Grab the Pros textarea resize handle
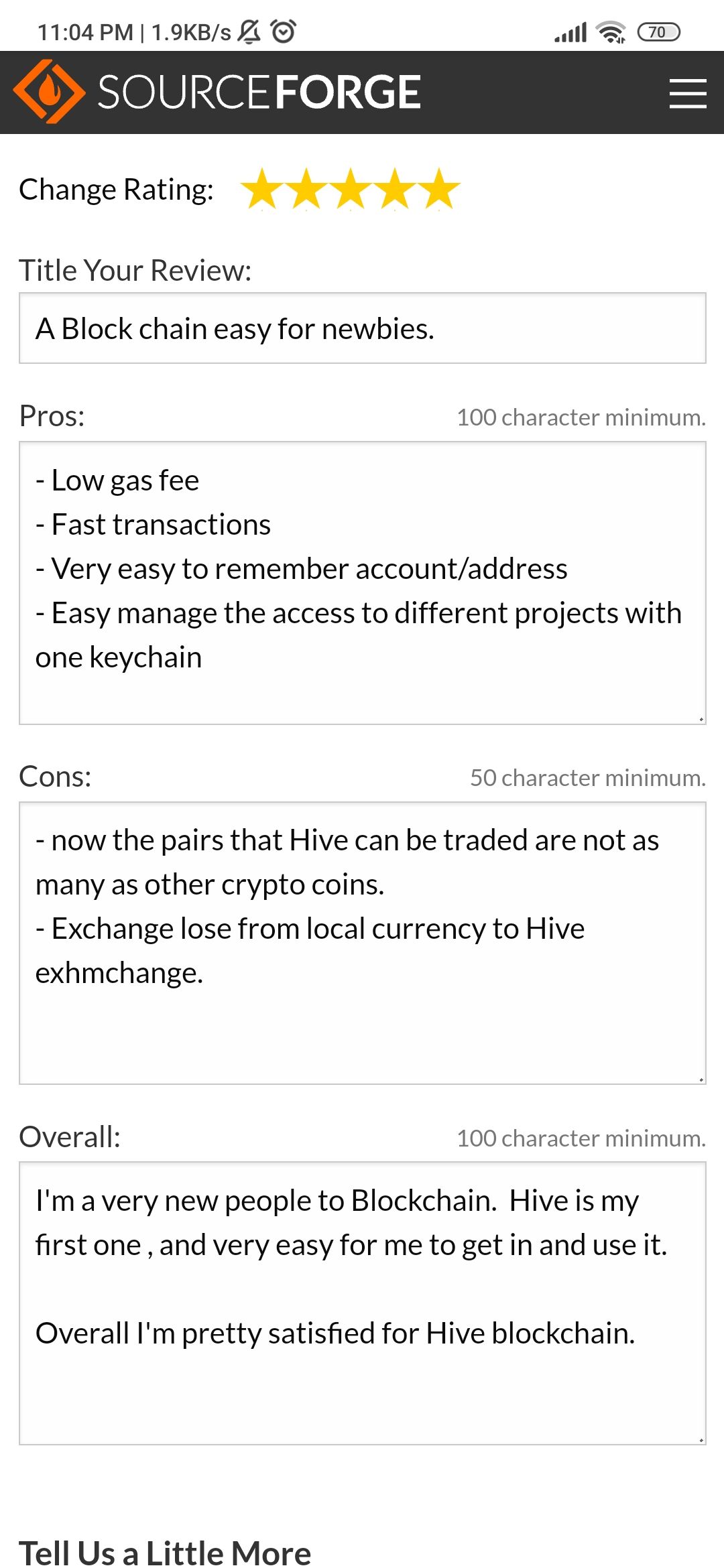 [701, 719]
